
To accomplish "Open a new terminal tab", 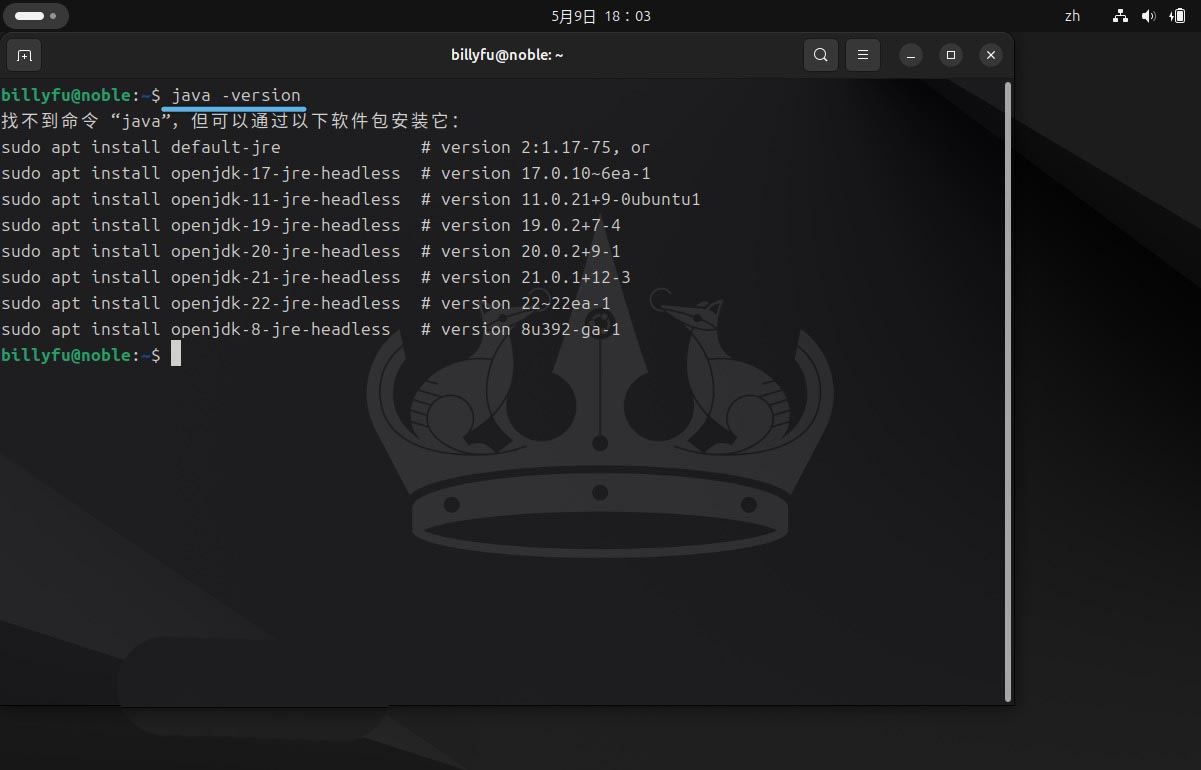I will pyautogui.click(x=25, y=55).
